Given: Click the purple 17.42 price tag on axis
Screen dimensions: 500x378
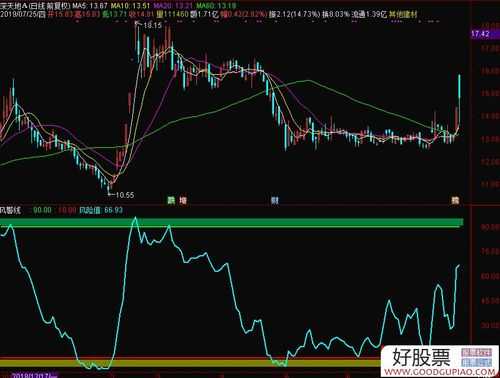Looking at the screenshot, I should point(480,34).
